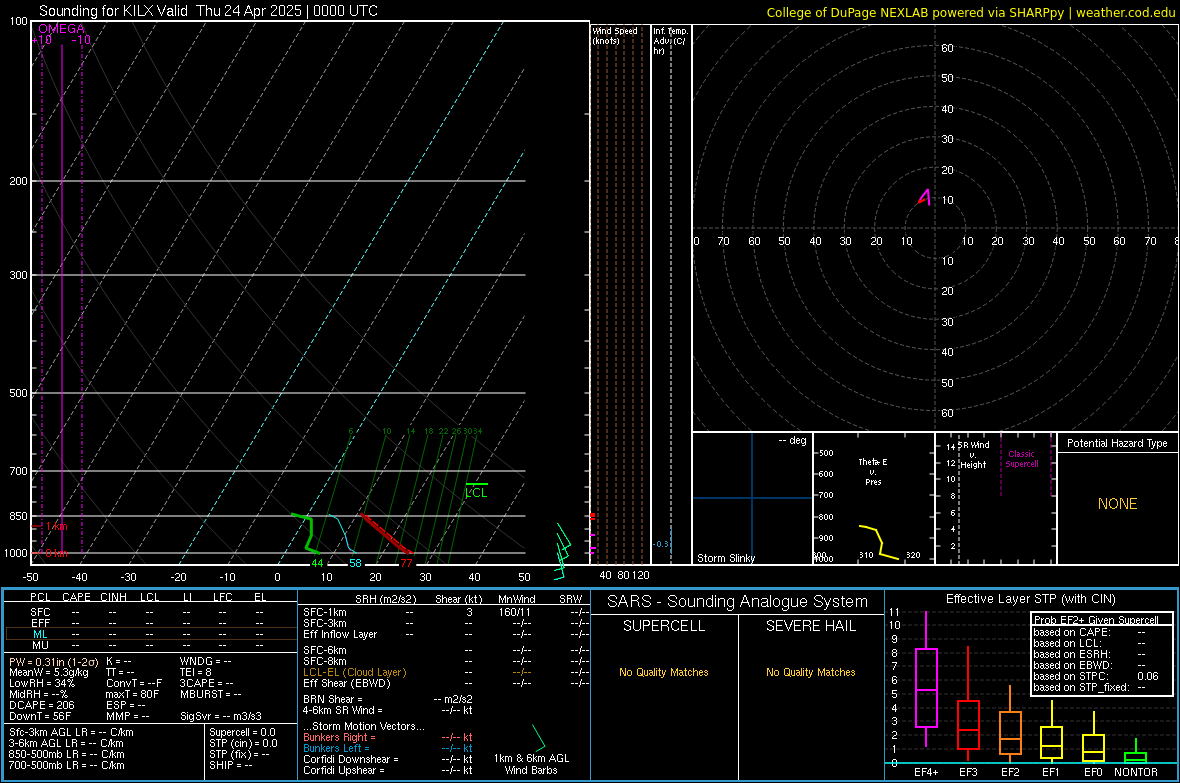Select the highlighted ML parcel row
The width and height of the screenshot is (1180, 783).
(x=151, y=634)
